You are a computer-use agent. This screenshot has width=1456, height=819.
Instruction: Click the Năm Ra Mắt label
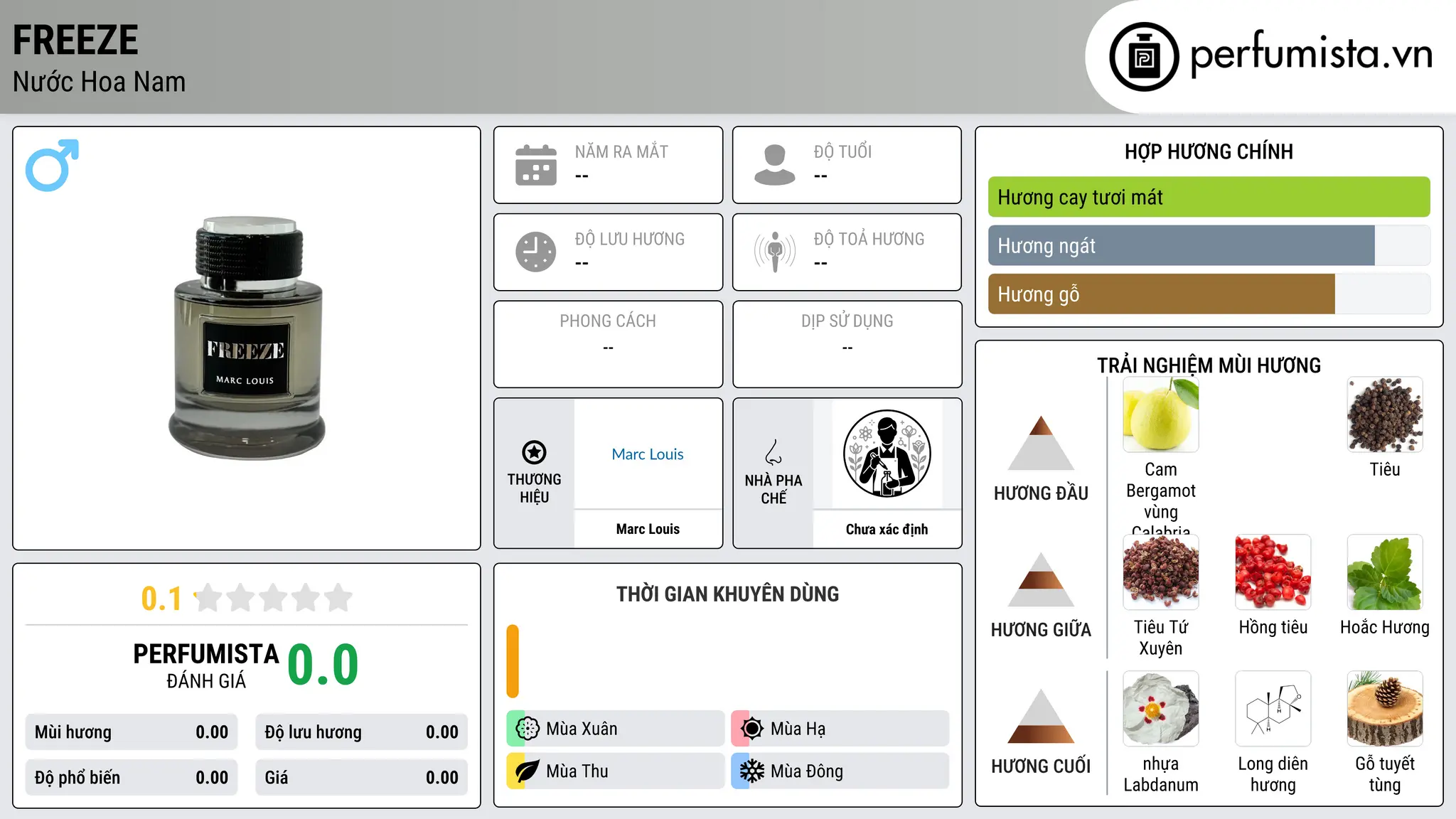tap(621, 151)
